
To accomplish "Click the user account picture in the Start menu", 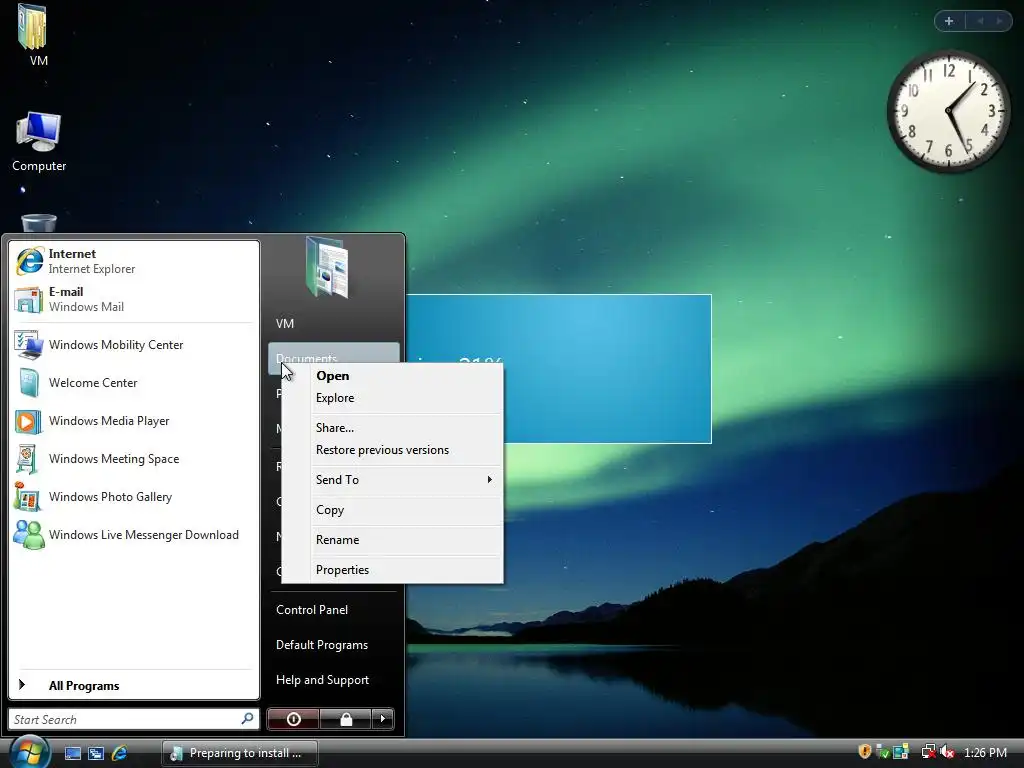I will pyautogui.click(x=327, y=266).
